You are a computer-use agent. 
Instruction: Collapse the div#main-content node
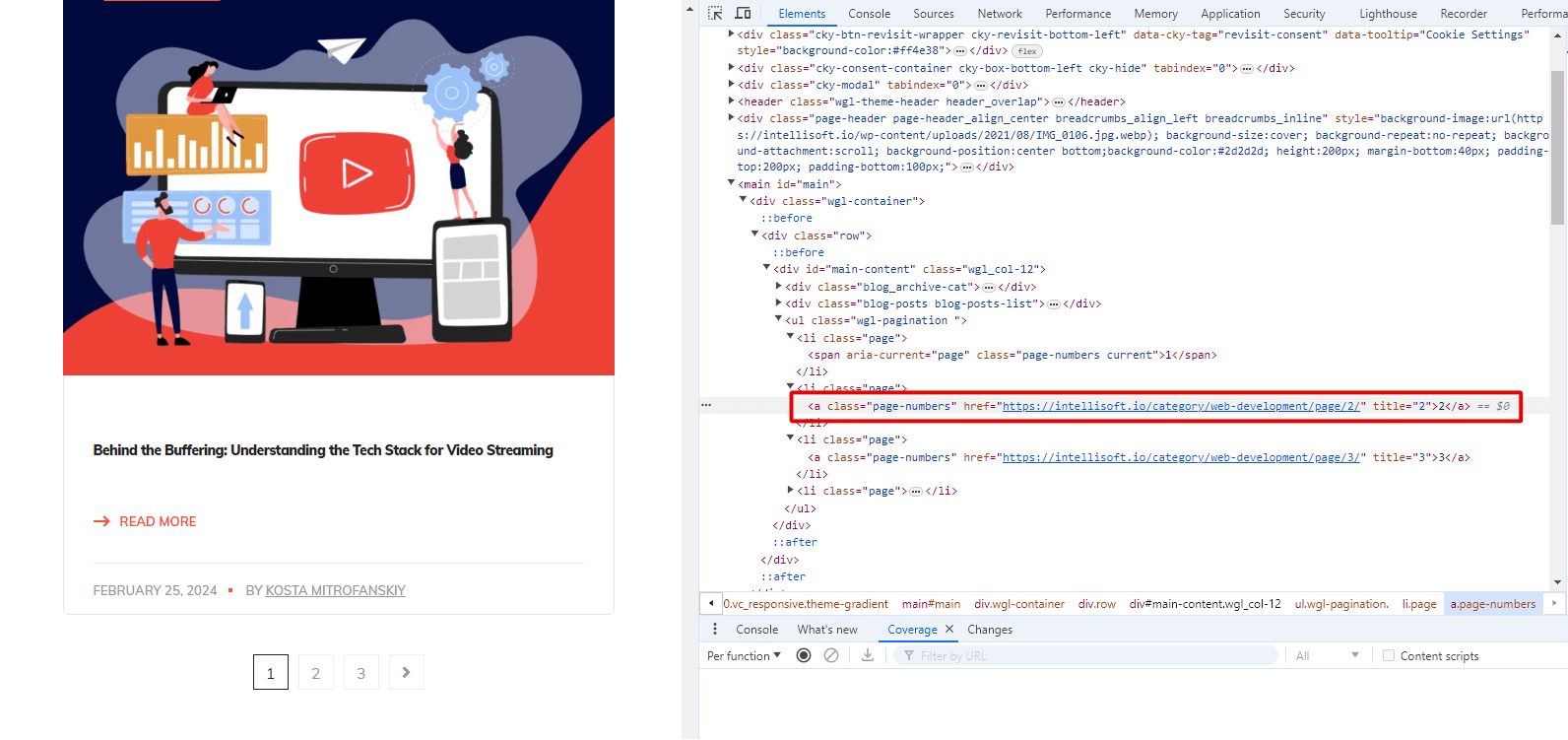[766, 267]
